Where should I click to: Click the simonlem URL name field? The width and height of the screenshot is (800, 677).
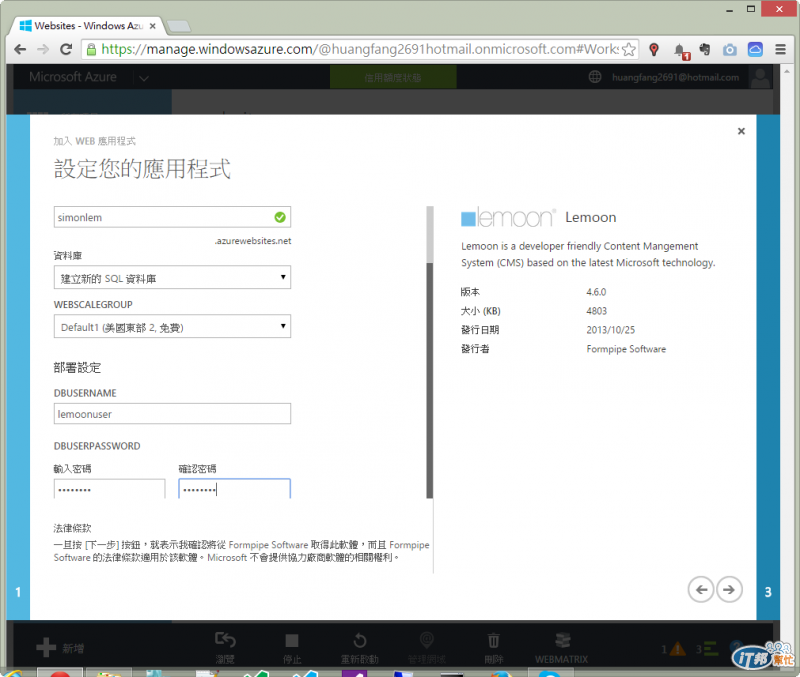(172, 217)
